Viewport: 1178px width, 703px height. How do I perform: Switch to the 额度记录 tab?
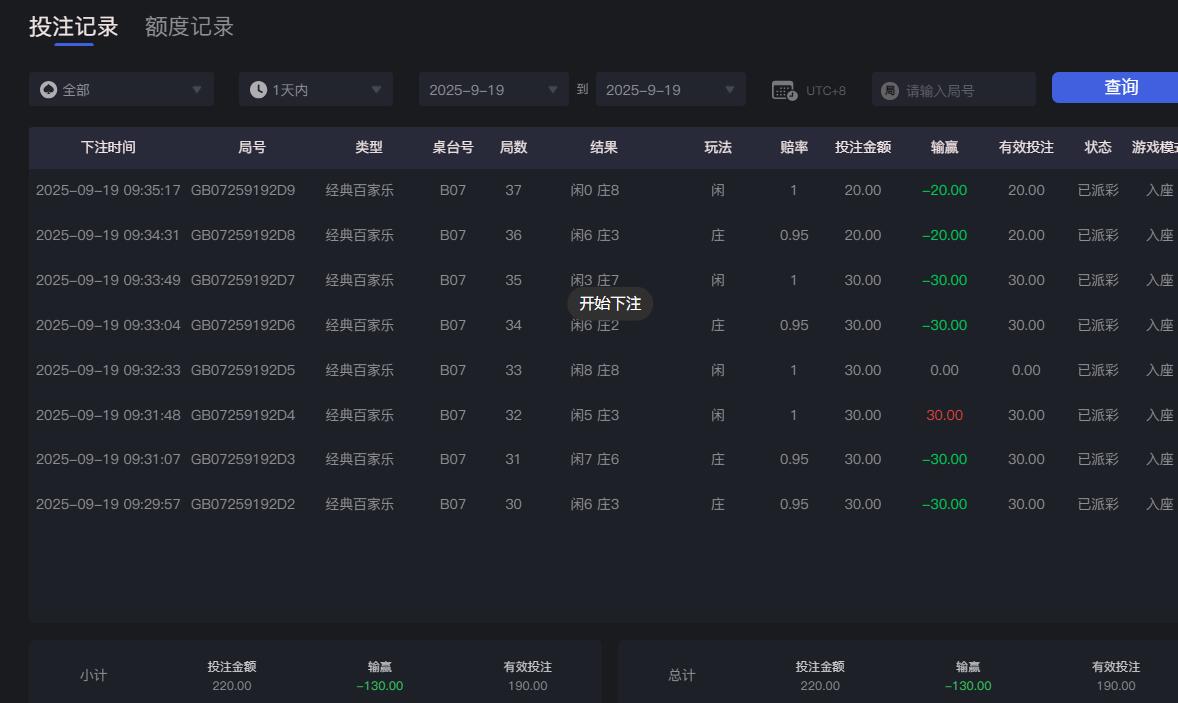click(189, 27)
